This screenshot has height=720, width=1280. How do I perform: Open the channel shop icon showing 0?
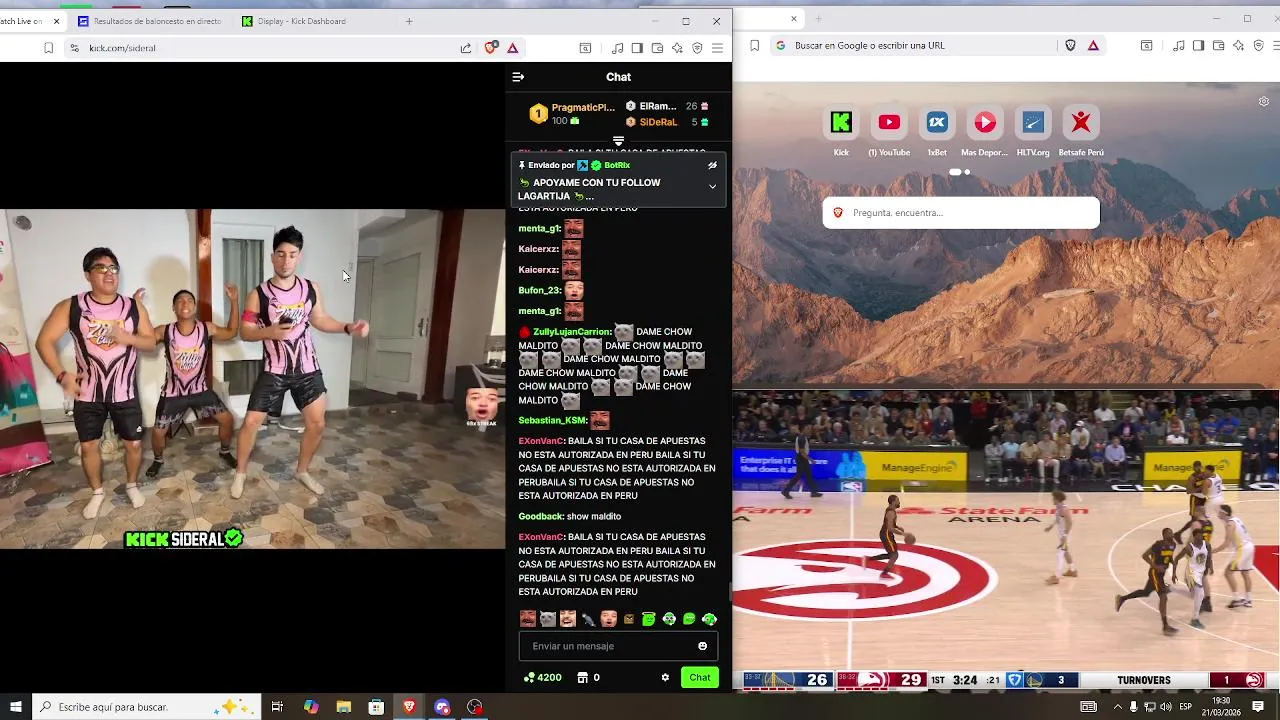(x=588, y=677)
